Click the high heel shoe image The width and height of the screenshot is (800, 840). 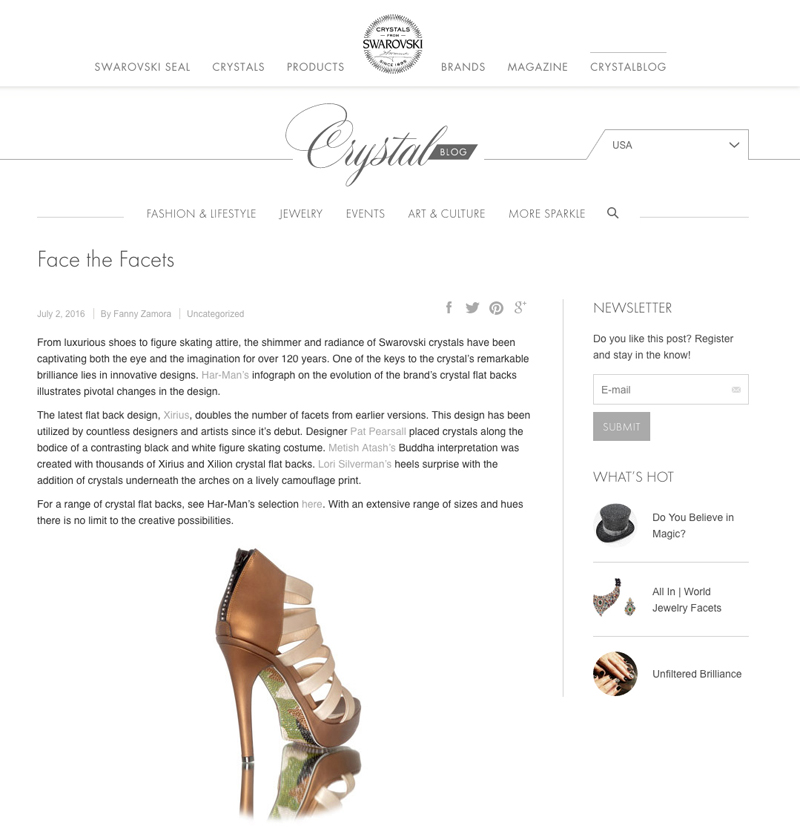tap(289, 683)
